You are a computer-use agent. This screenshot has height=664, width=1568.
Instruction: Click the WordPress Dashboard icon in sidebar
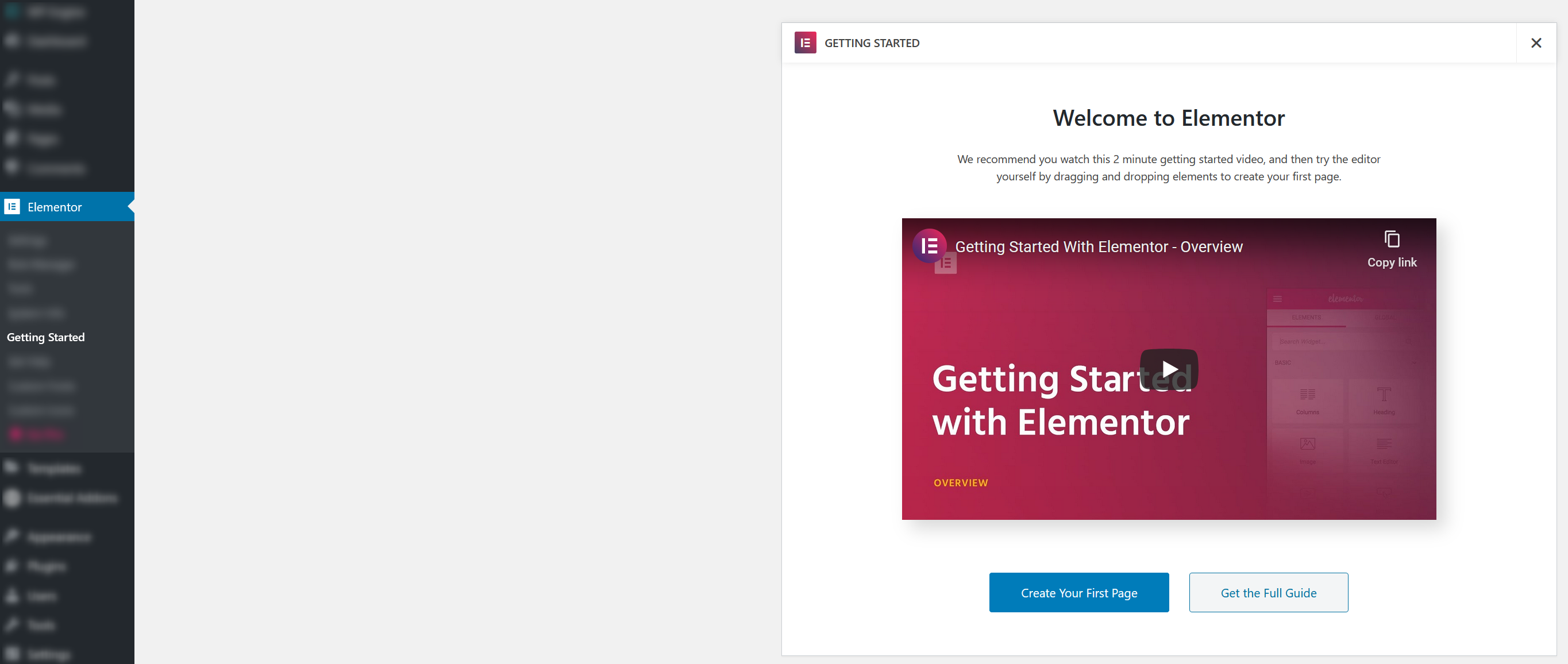click(x=12, y=41)
